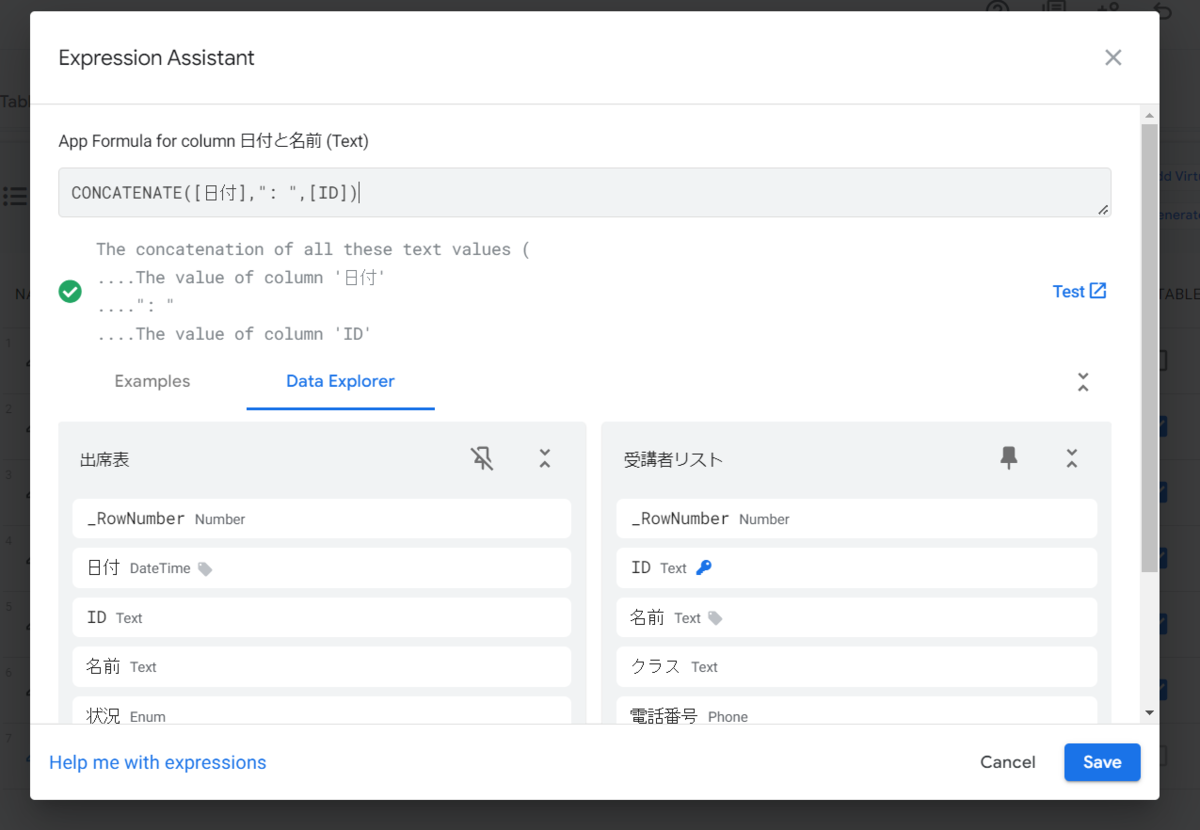1200x830 pixels.
Task: Collapse all tables with the chevrons beside the tabs
Action: (1082, 382)
